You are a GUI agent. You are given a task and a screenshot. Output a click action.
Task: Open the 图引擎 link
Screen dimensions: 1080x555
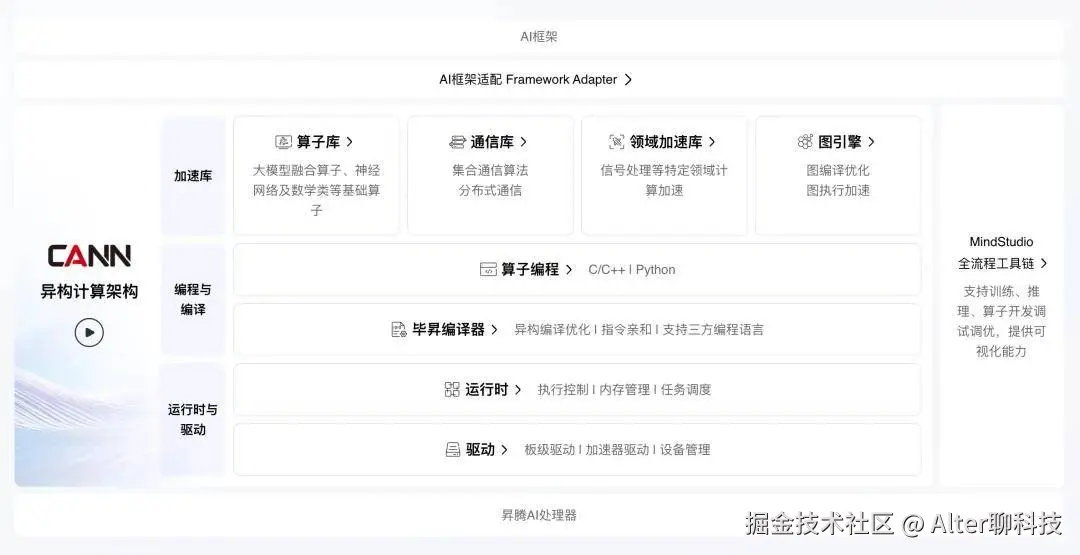click(840, 142)
